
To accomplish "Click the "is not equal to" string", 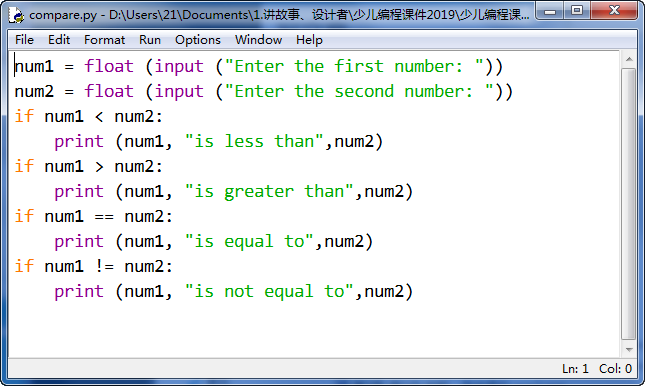I will coord(269,291).
